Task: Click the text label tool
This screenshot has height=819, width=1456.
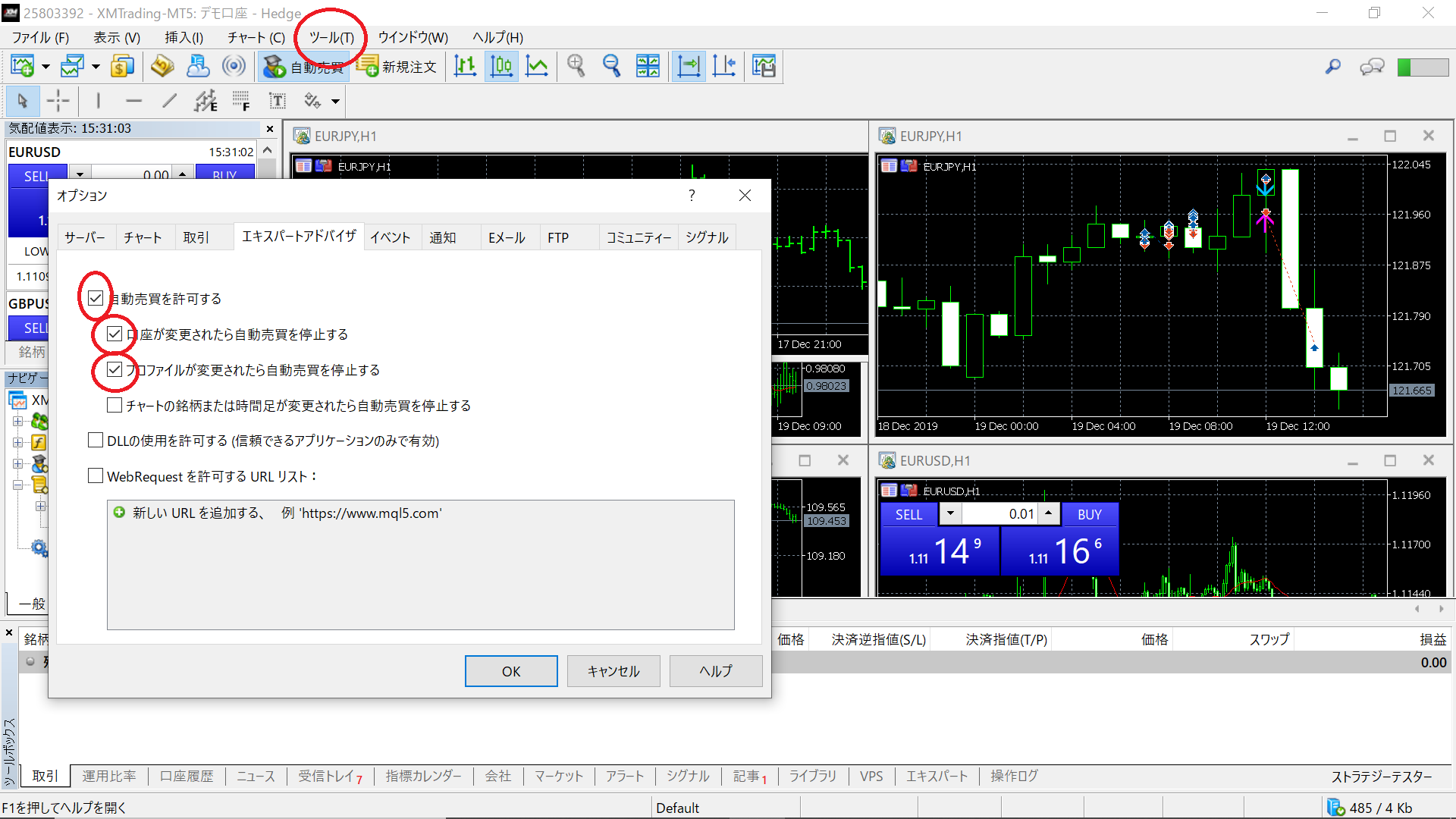Action: (x=278, y=101)
